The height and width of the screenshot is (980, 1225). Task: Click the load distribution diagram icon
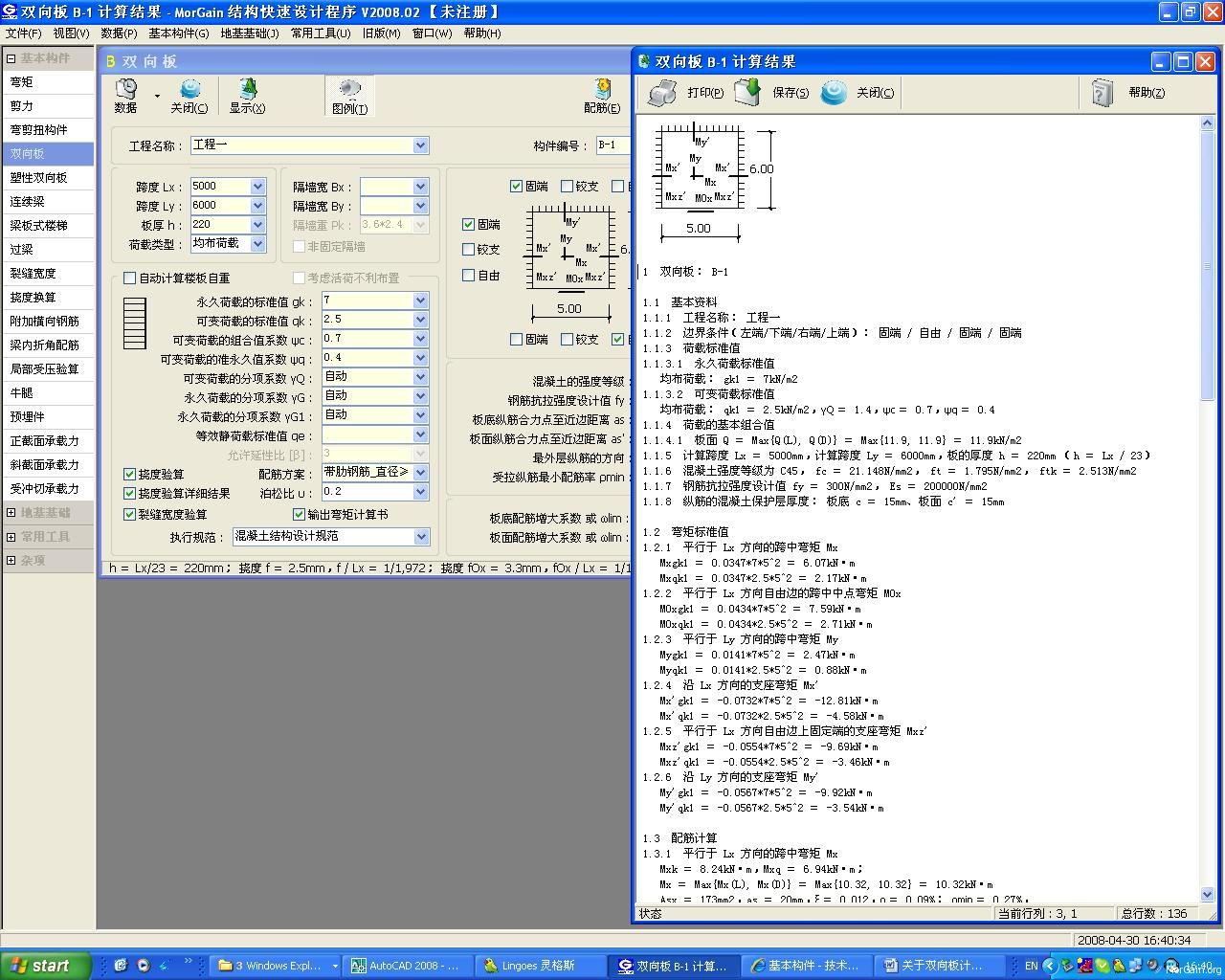pyautogui.click(x=135, y=323)
